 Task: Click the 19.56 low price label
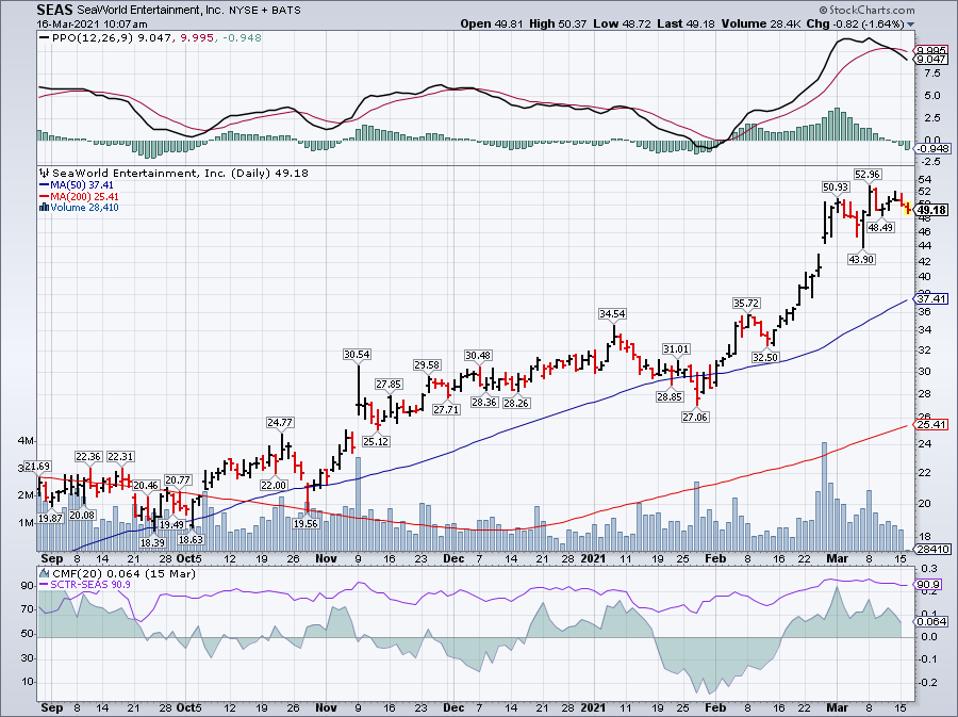305,523
